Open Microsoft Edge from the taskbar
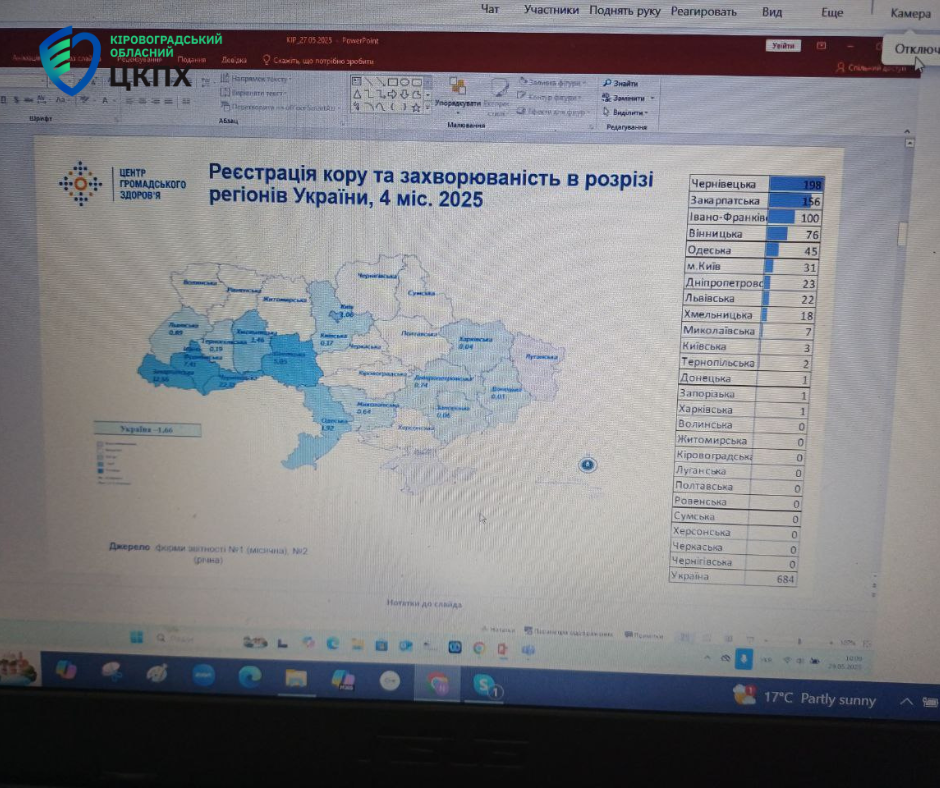Viewport: 940px width, 788px height. (x=250, y=678)
